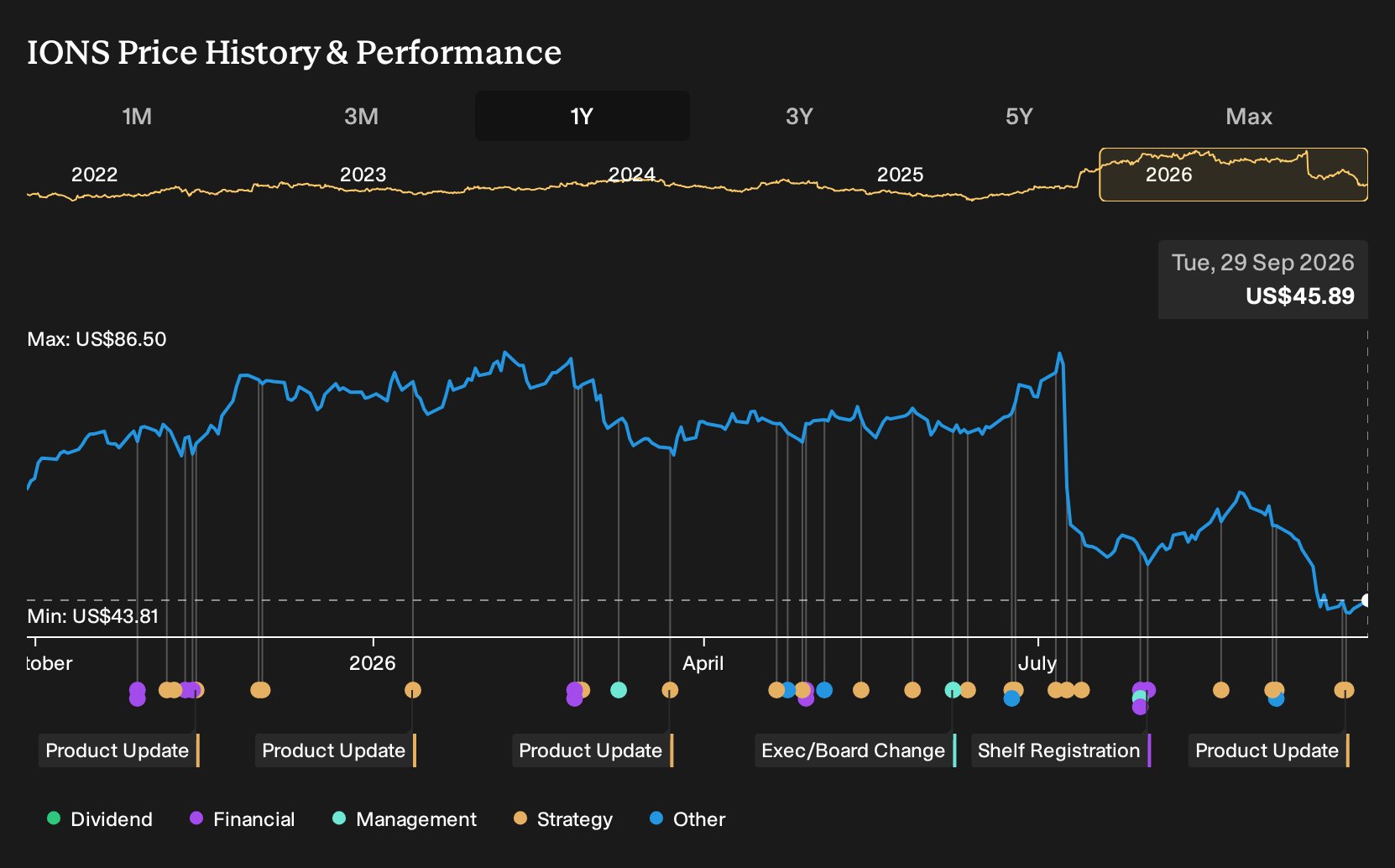1395x868 pixels.
Task: Click the 2023 label in overview chart
Action: pos(363,175)
